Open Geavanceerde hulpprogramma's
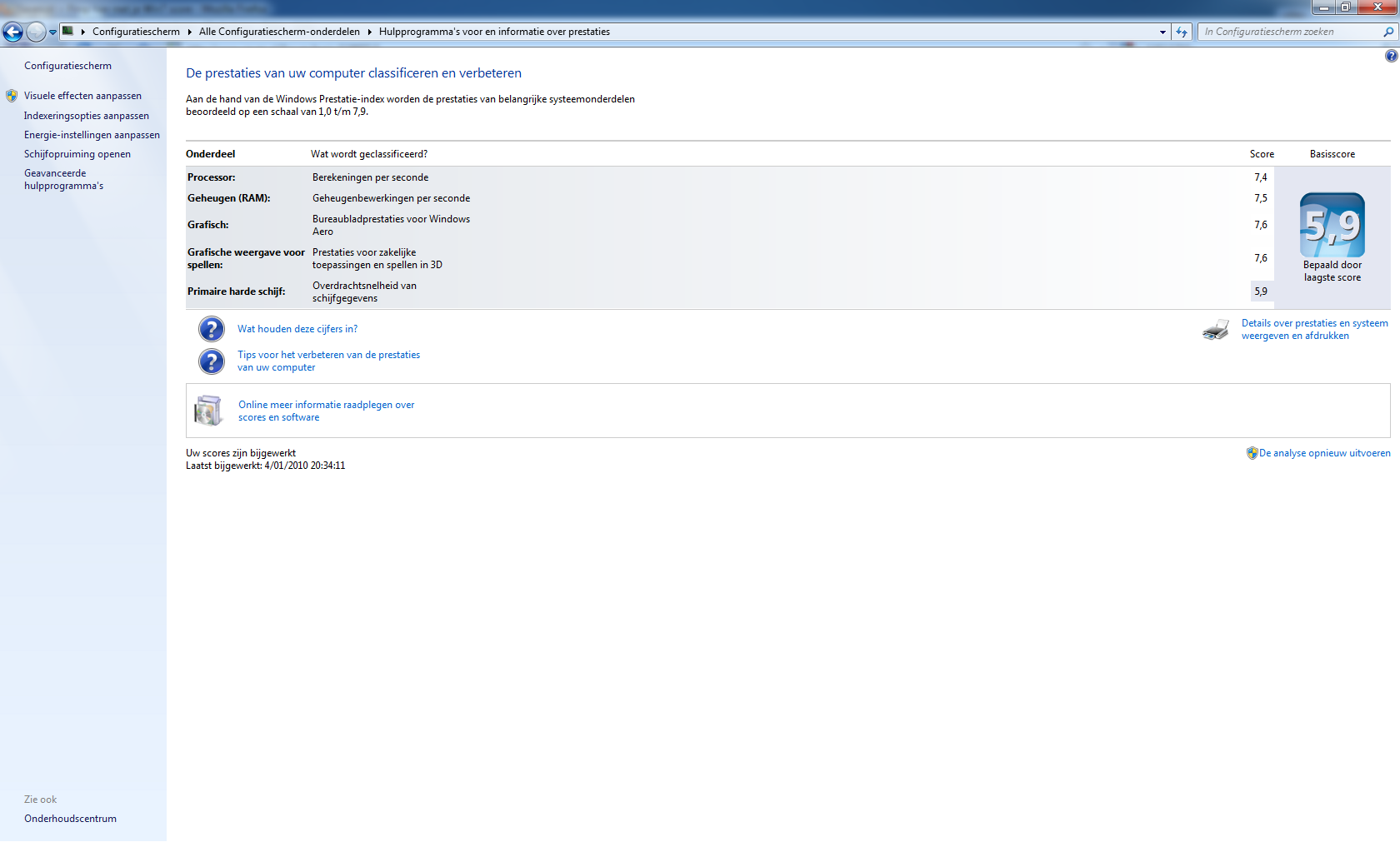 pyautogui.click(x=64, y=179)
